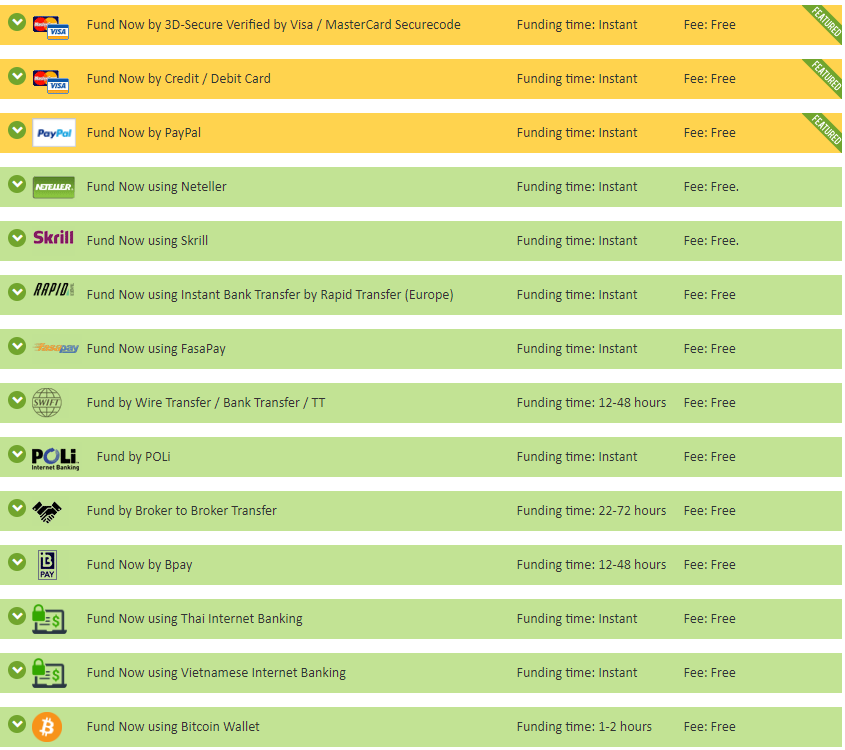The height and width of the screenshot is (750, 845).
Task: Click the Bitcoin orange coin icon
Action: [x=47, y=727]
